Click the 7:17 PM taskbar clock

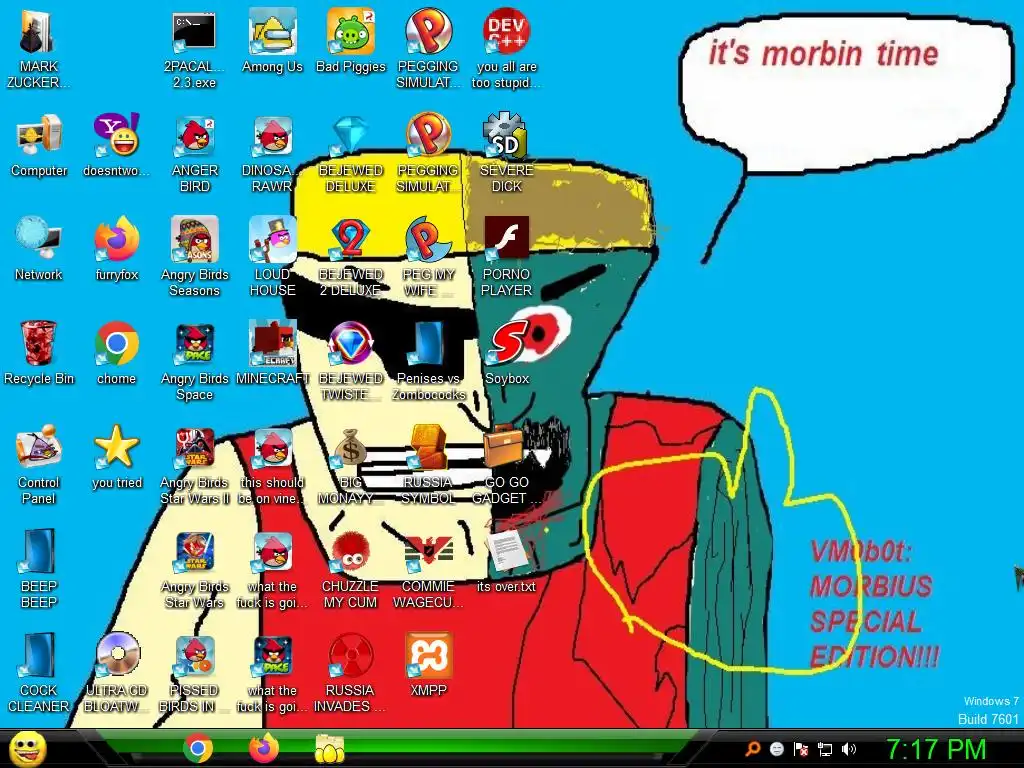(x=936, y=749)
